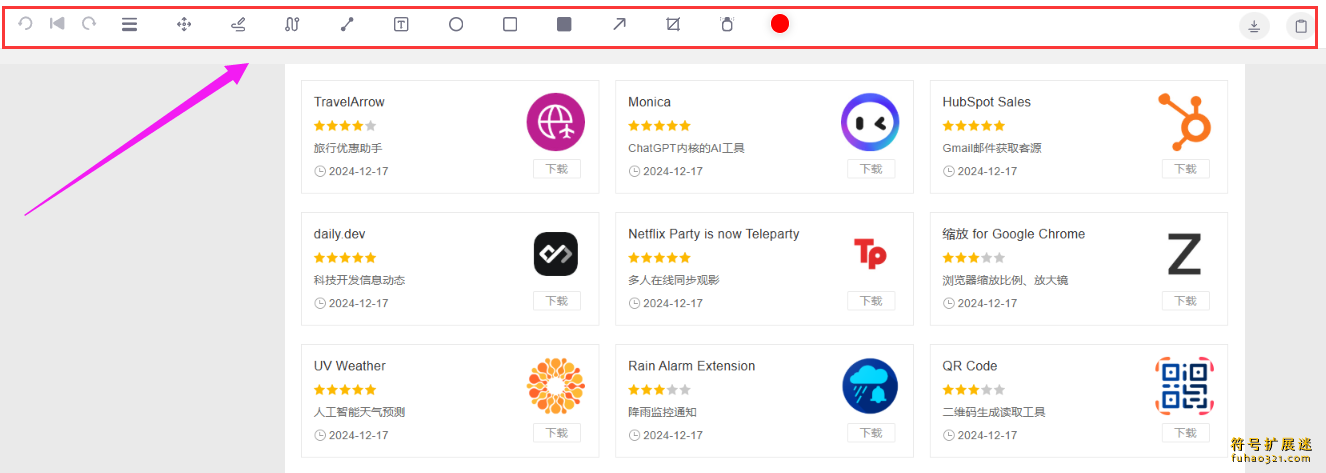Click the undo arrow icon
Viewport: 1326px width, 473px height.
pyautogui.click(x=26, y=23)
